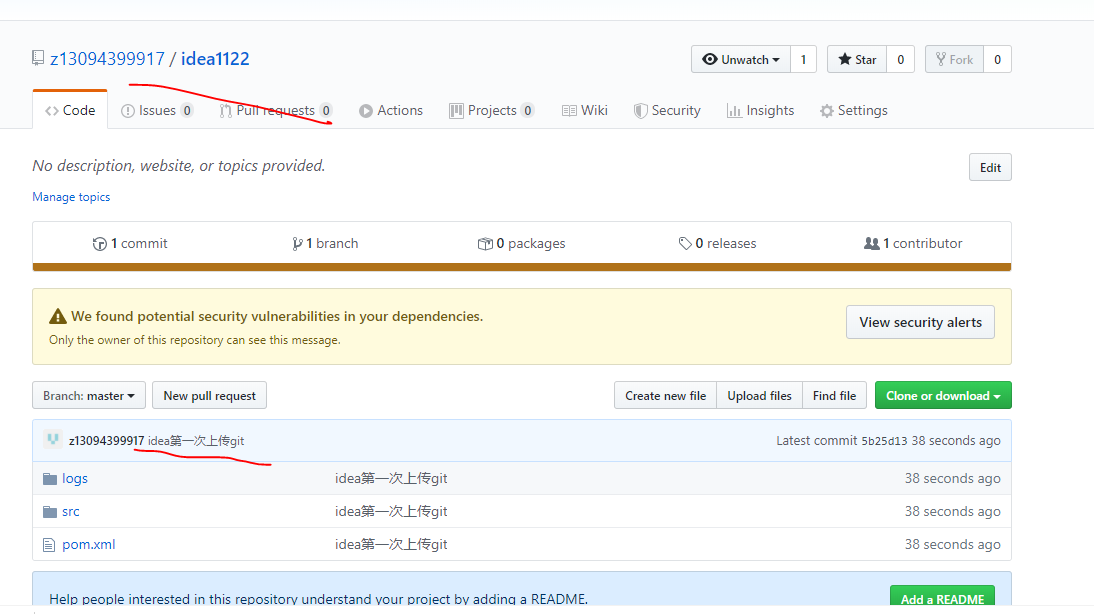
Task: Click the src folder icon
Action: (x=50, y=511)
